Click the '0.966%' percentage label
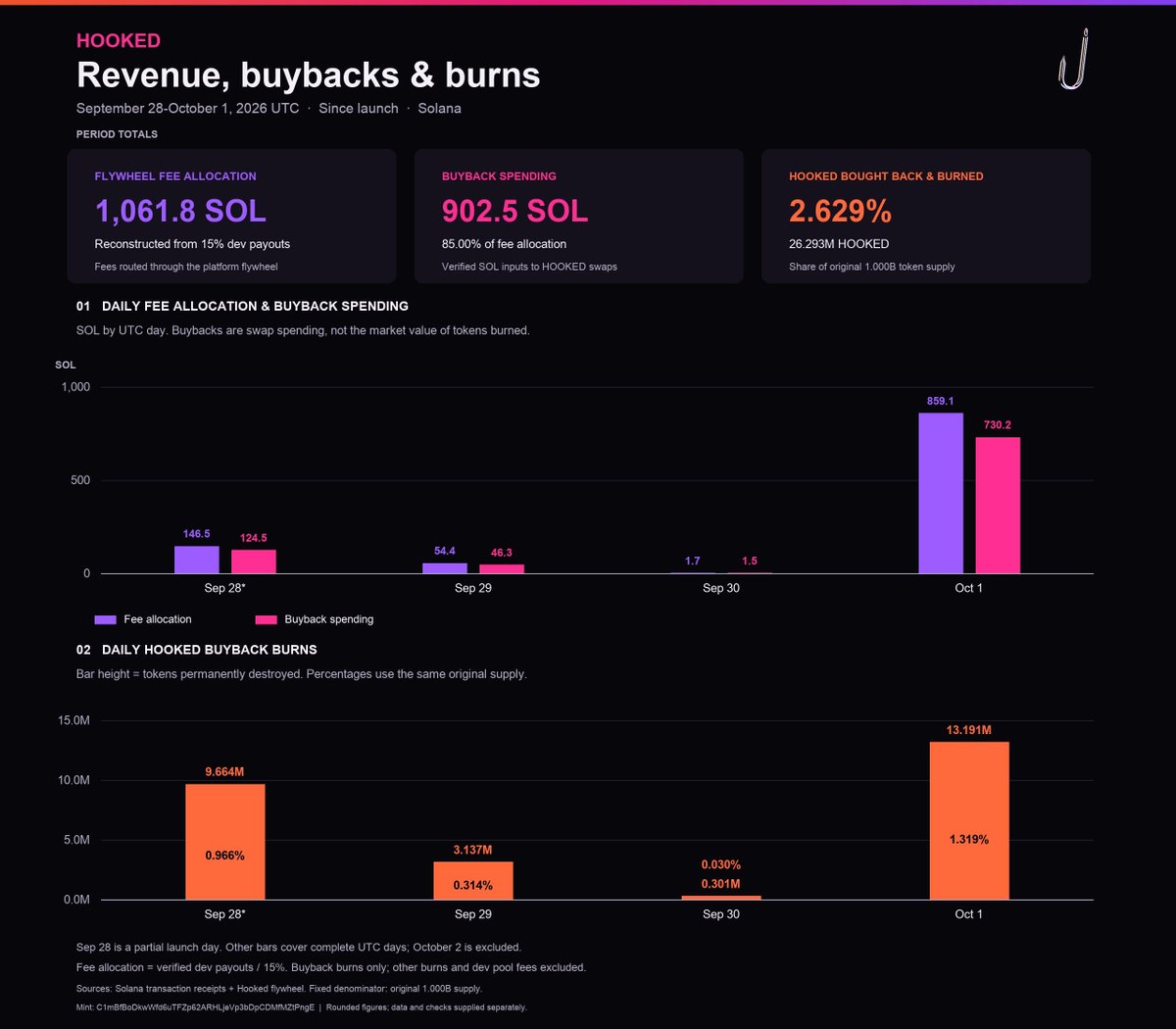The width and height of the screenshot is (1176, 1029). 225,856
